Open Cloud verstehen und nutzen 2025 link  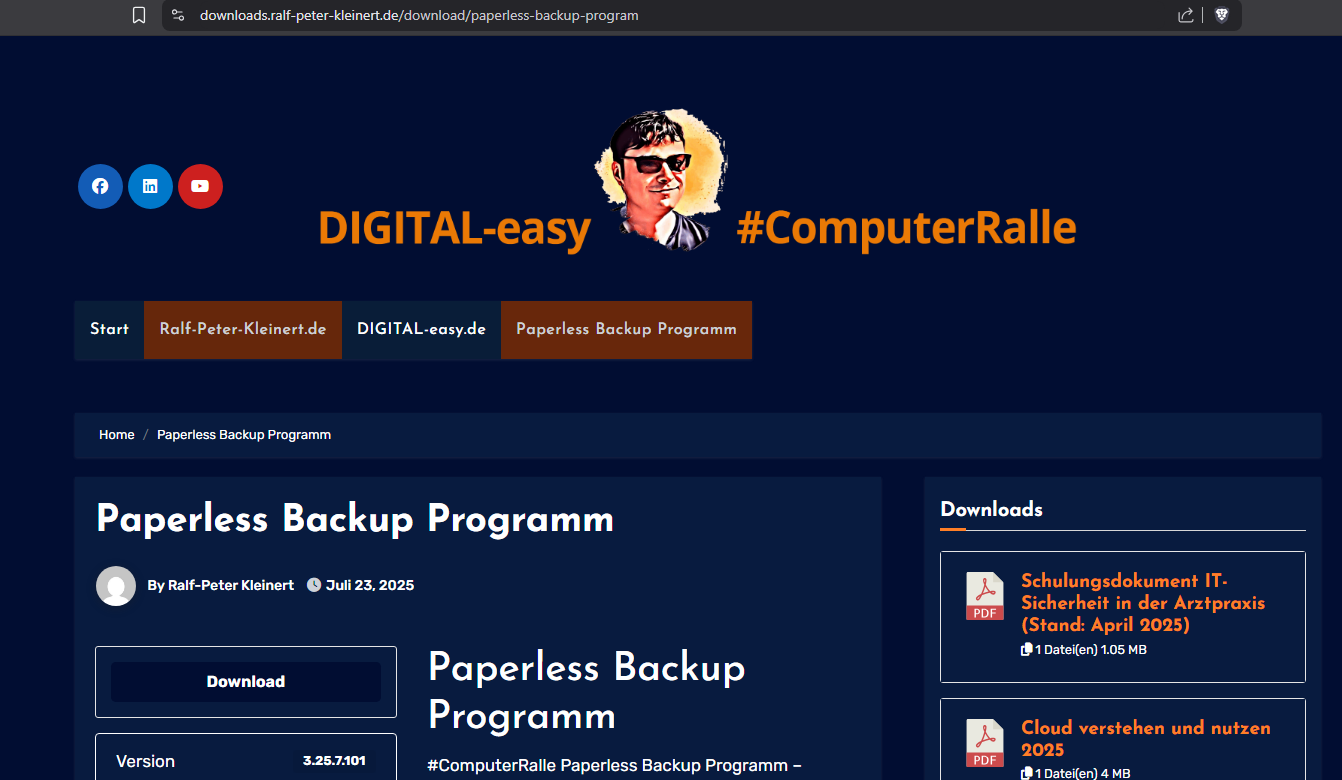(x=1145, y=738)
